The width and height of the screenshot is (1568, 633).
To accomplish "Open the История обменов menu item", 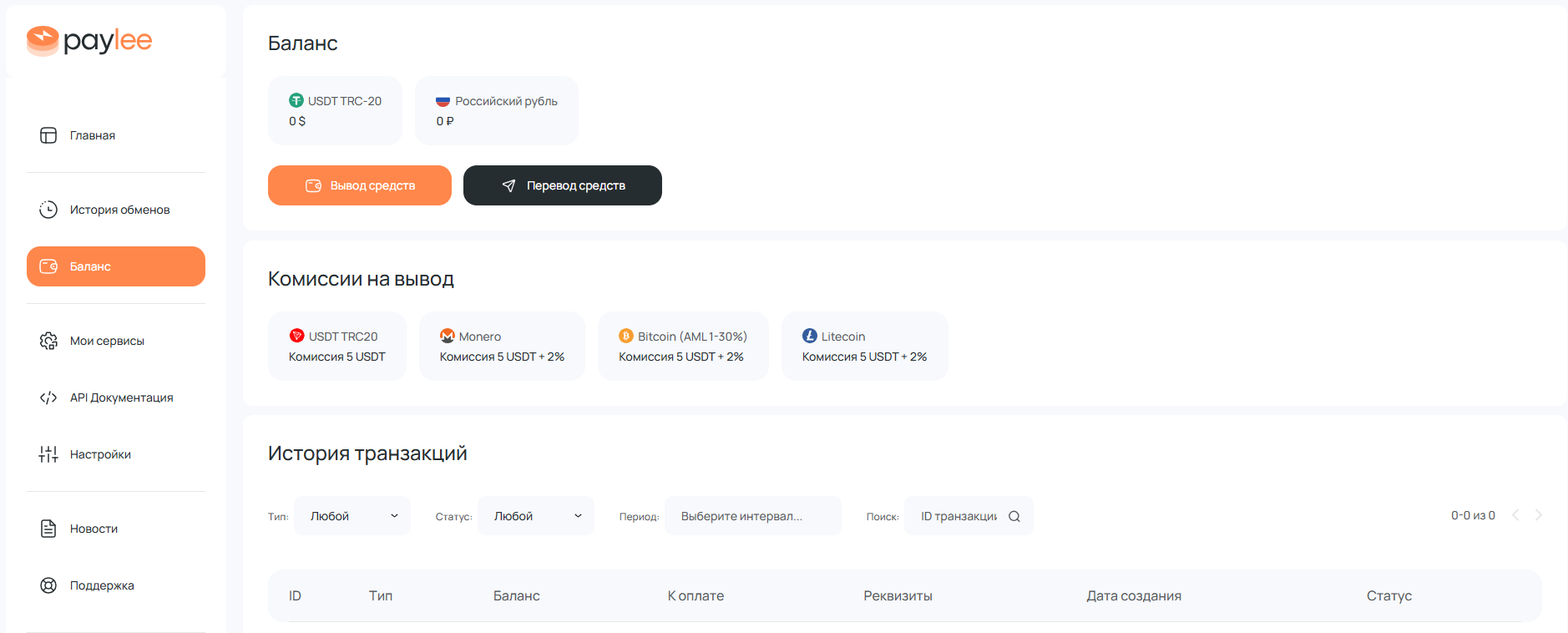I will 119,210.
